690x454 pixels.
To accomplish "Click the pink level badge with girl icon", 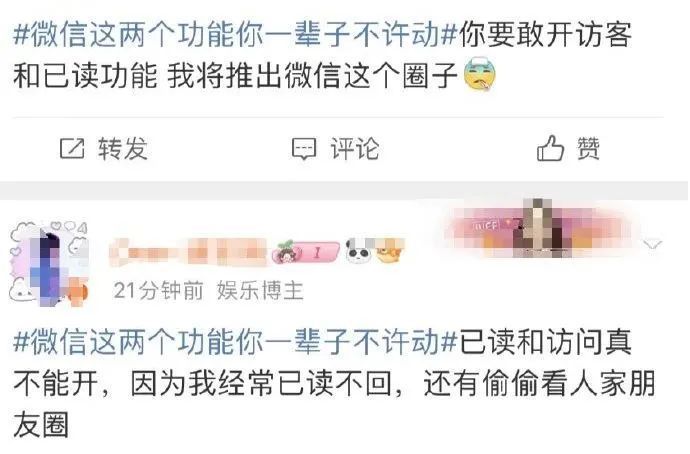I will (x=306, y=253).
